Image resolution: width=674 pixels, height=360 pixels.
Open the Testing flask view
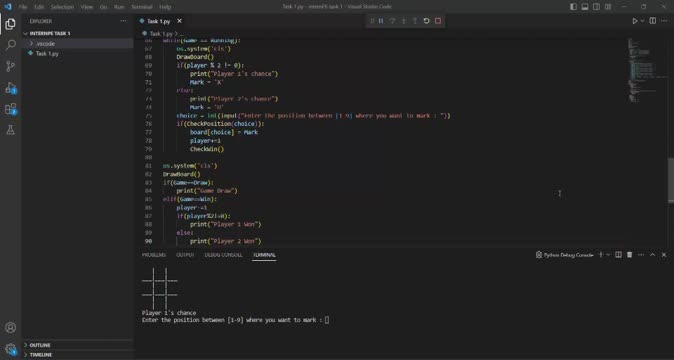tap(10, 130)
